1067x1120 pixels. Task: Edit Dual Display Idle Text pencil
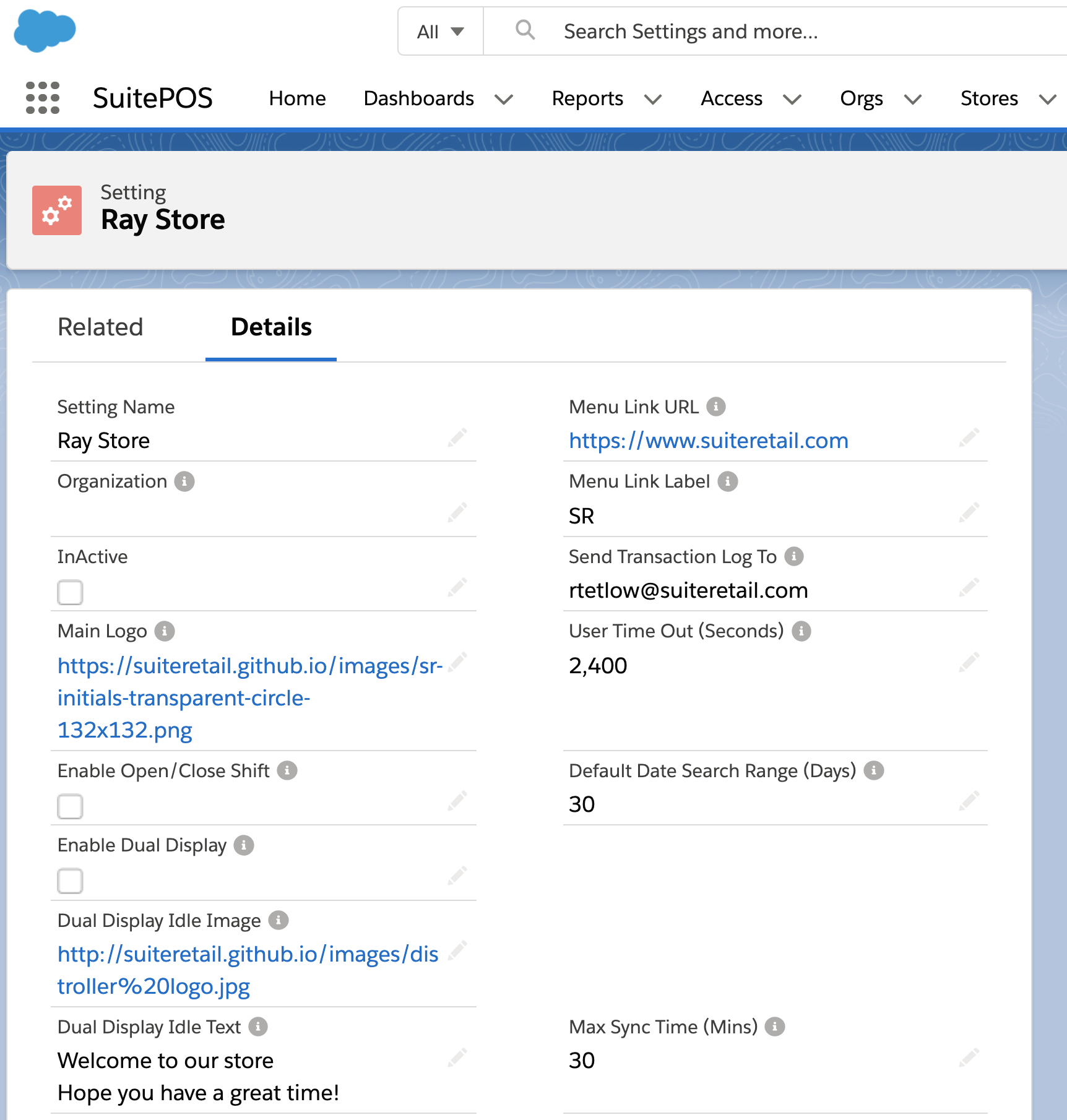click(x=457, y=1057)
